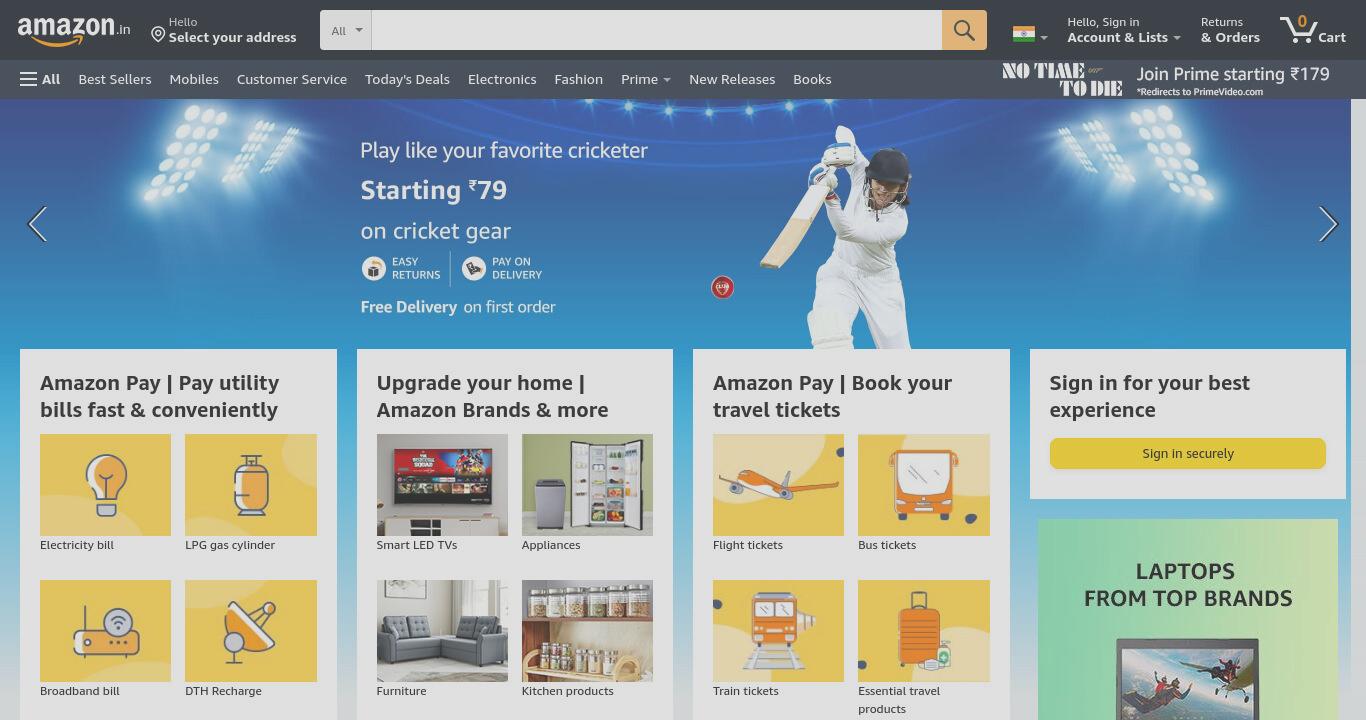This screenshot has width=1366, height=720.
Task: Open Returns & Orders link
Action: 1230,30
